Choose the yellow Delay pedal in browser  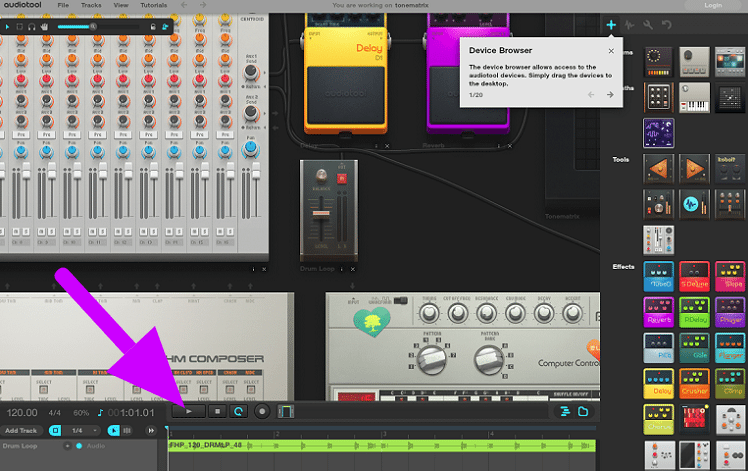pyautogui.click(x=659, y=384)
